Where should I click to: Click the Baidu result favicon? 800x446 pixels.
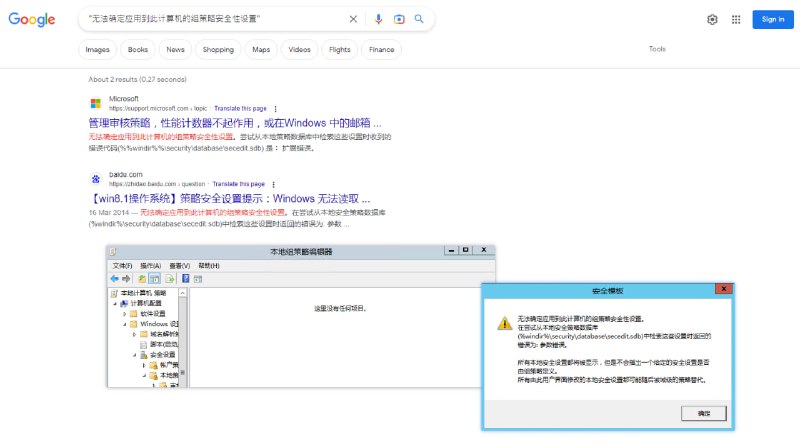point(95,179)
